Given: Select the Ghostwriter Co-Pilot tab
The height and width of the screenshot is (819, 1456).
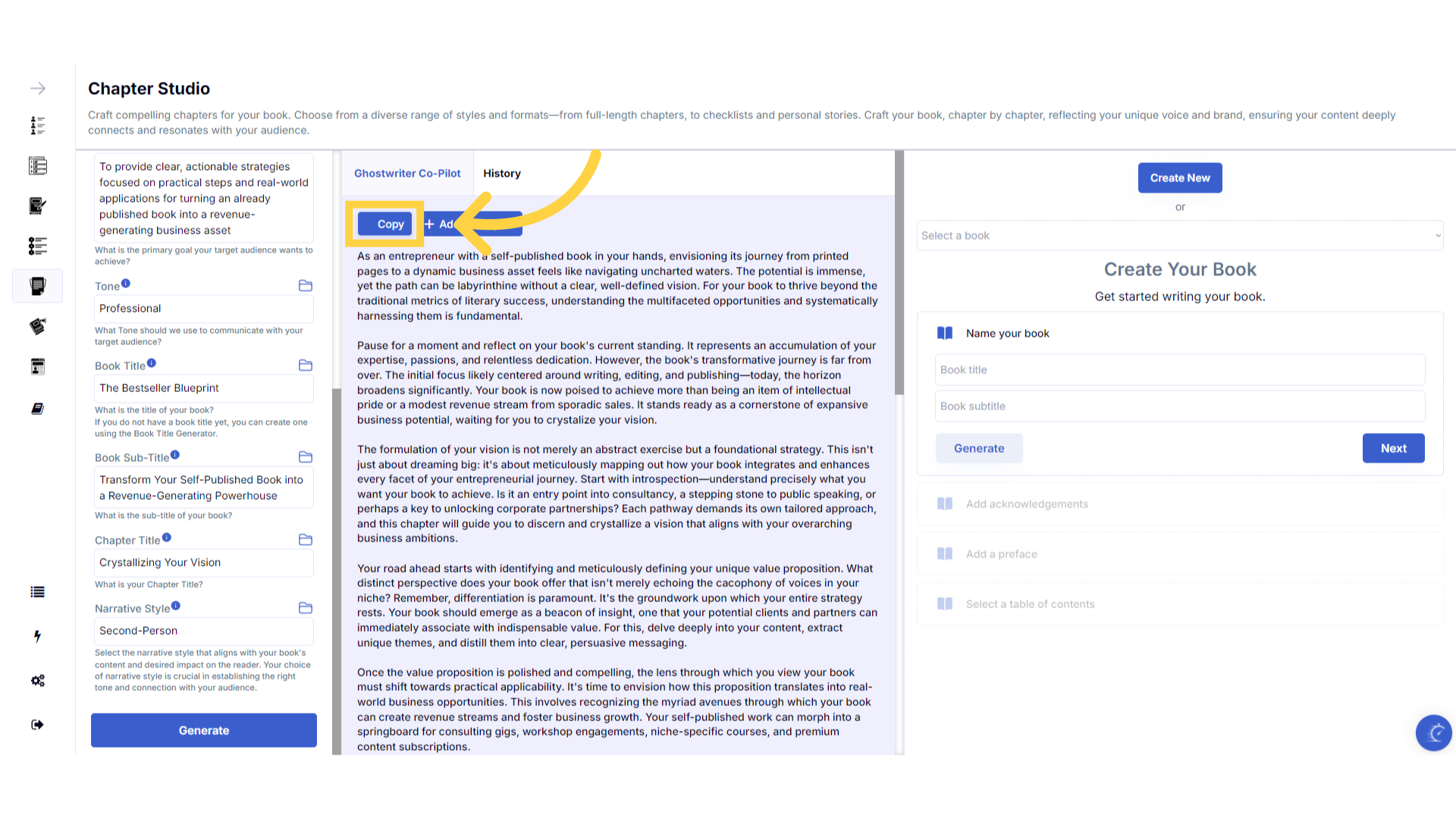Looking at the screenshot, I should [x=407, y=174].
